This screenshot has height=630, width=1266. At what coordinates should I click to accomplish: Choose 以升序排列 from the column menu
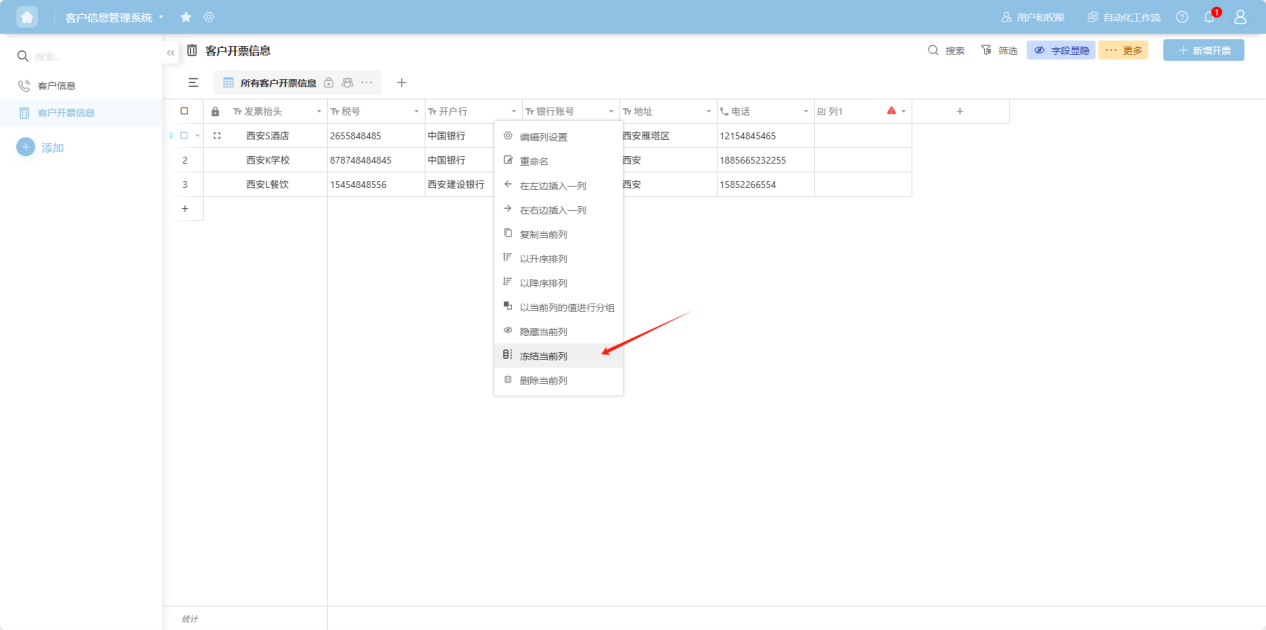pos(543,259)
